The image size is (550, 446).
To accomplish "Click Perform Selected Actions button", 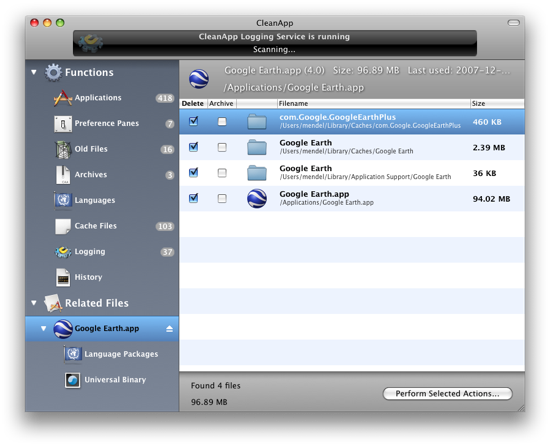I will pos(447,393).
